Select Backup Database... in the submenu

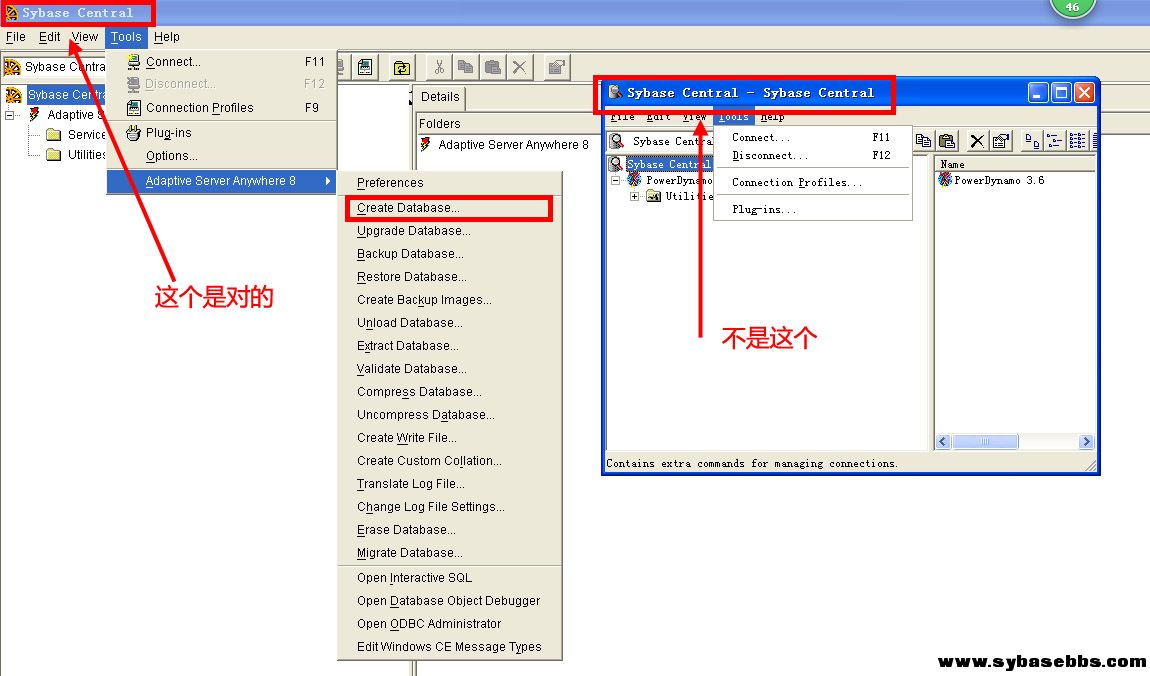[x=450, y=254]
